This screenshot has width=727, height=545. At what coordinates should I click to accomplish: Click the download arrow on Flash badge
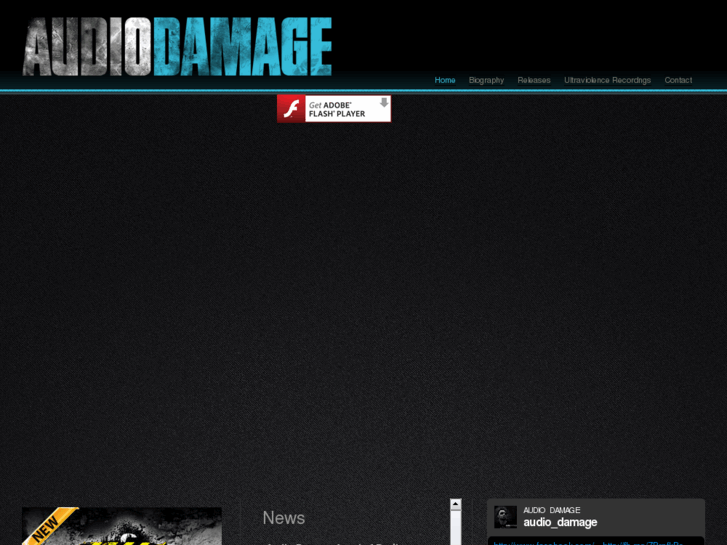coord(383,103)
